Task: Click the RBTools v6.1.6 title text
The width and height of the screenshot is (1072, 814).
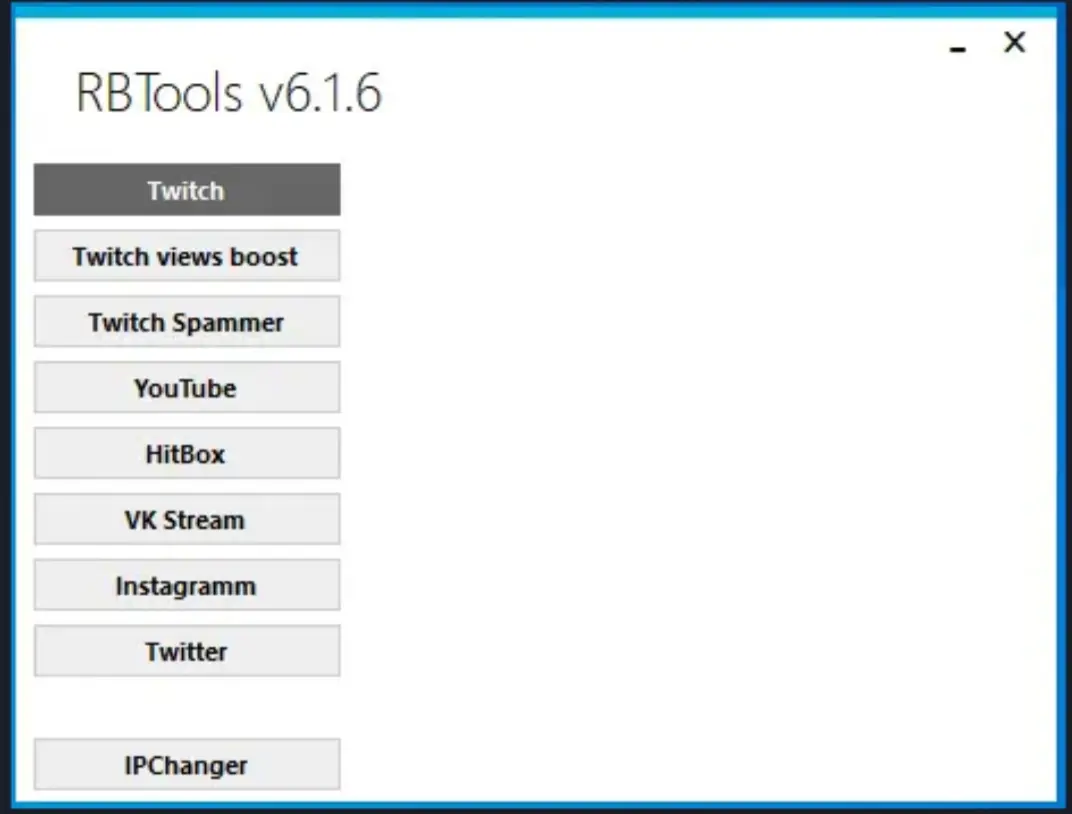Action: pos(228,93)
